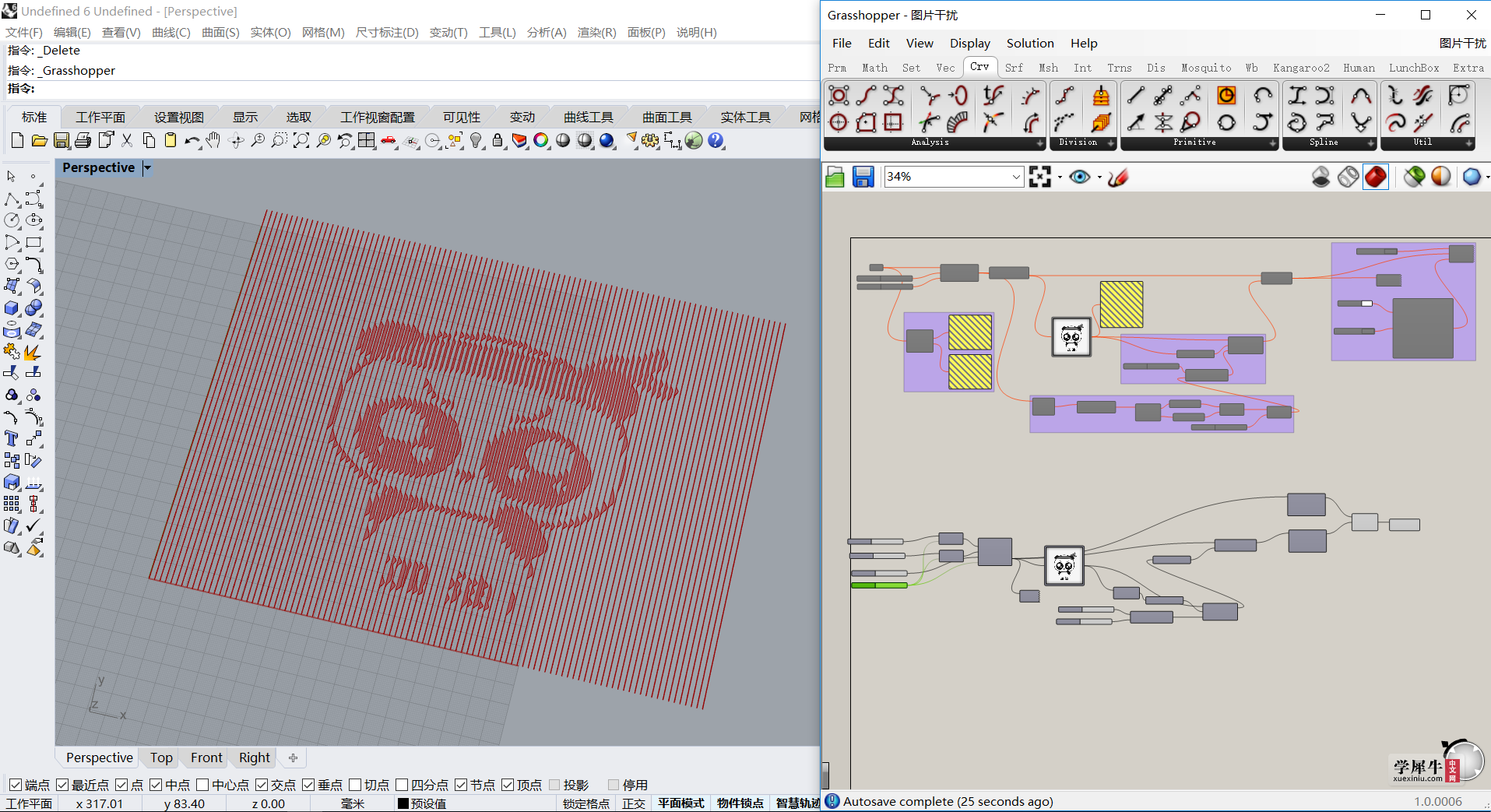This screenshot has width=1491, height=812.
Task: Open a file using the folder icon in Rhino
Action: tap(39, 140)
